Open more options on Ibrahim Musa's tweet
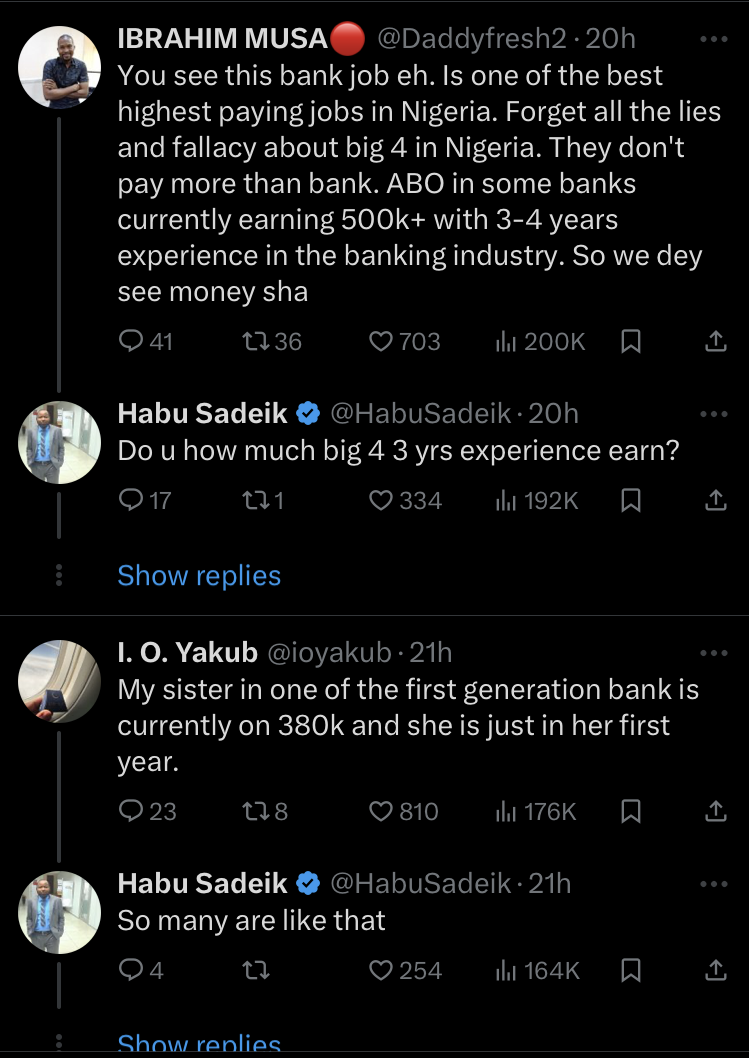This screenshot has width=749, height=1058. [714, 39]
